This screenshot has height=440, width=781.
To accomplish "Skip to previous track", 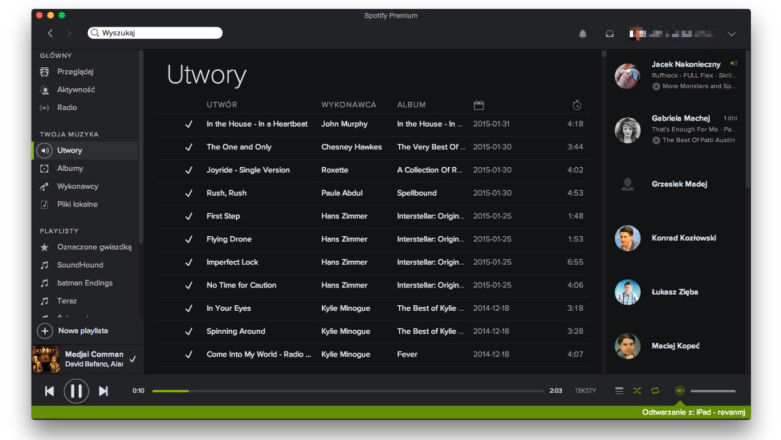I will pos(49,391).
